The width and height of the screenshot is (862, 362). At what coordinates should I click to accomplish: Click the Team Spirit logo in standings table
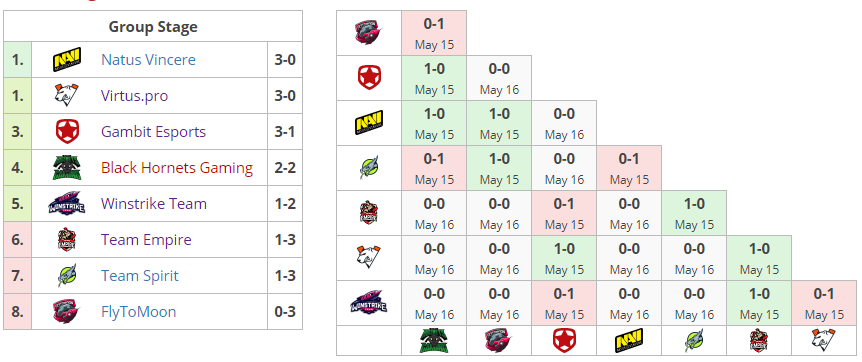67,276
